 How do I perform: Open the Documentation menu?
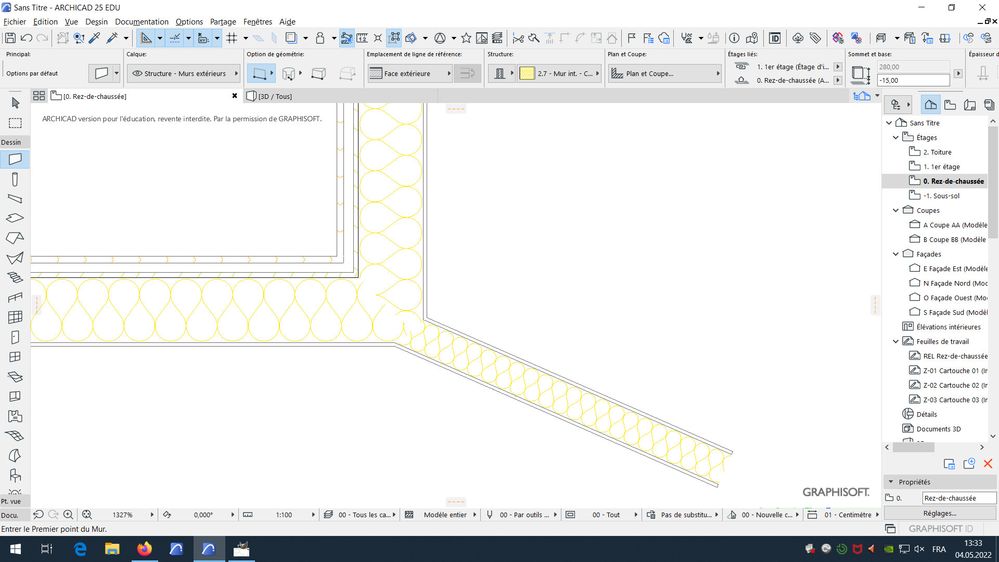[x=140, y=21]
